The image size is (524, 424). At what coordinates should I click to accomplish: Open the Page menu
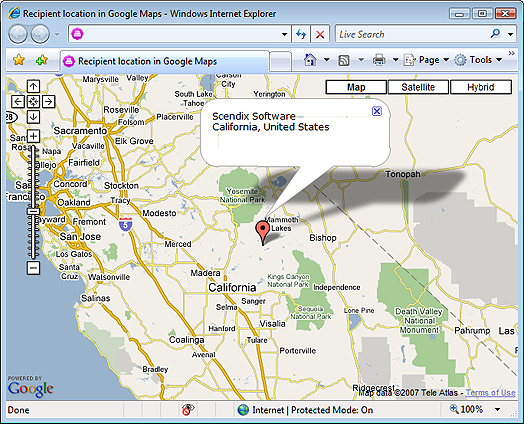426,60
